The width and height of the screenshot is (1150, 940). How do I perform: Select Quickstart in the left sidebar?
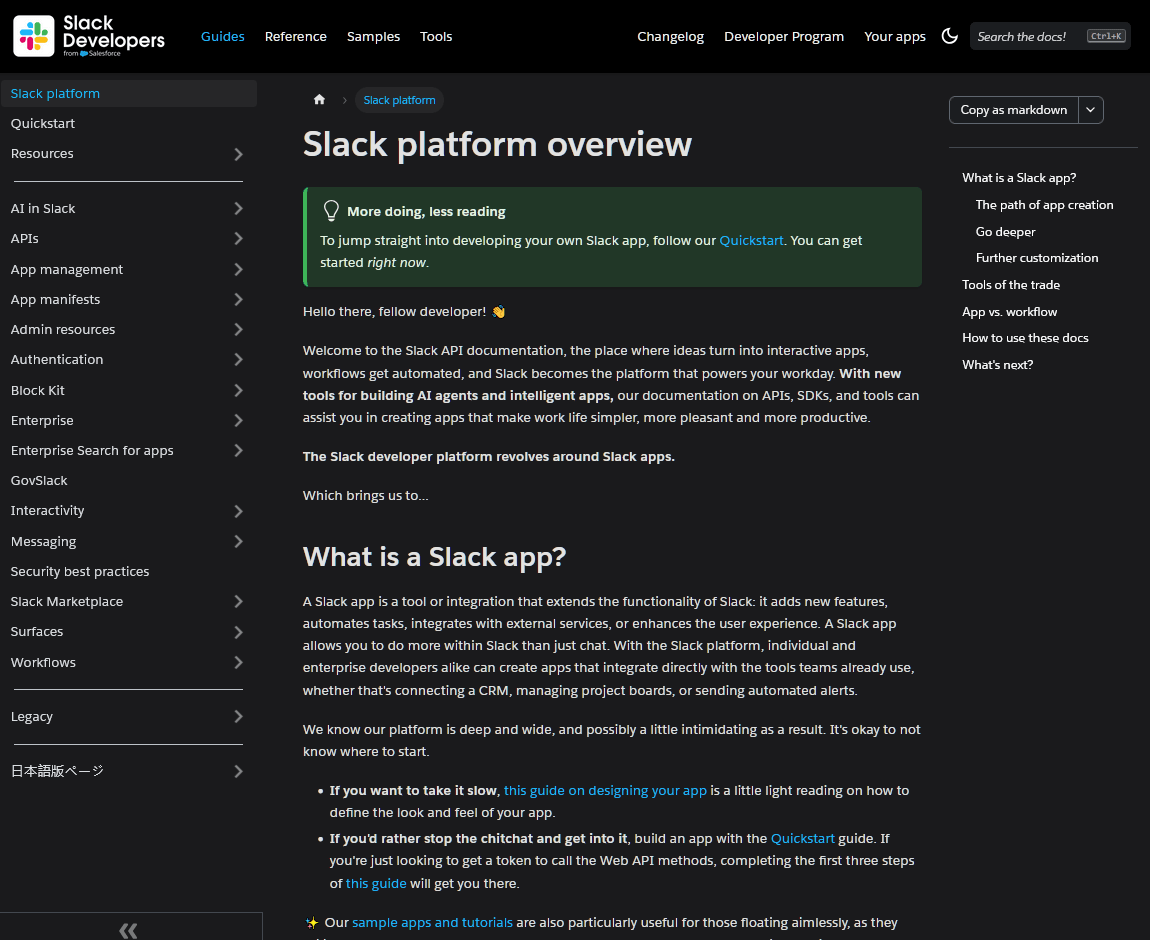43,123
